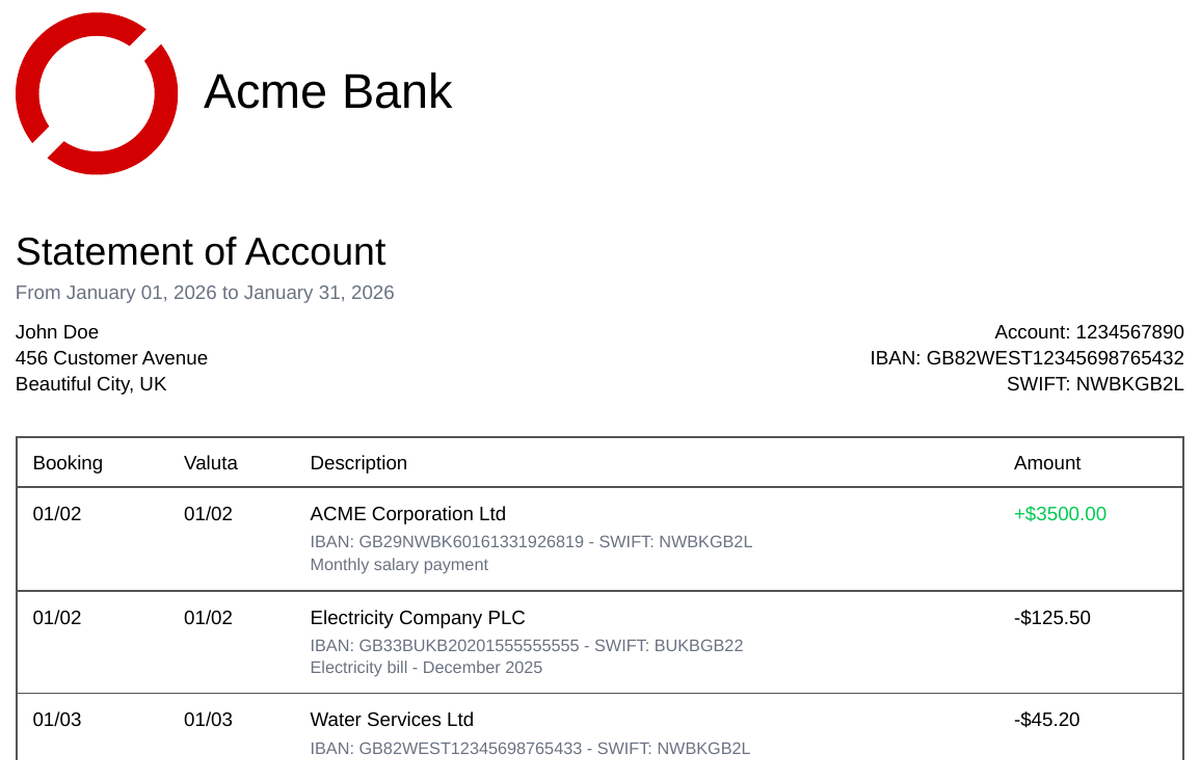Select the ACME Corporation Ltd transaction
Image resolution: width=1200 pixels, height=760 pixels.
(x=408, y=514)
